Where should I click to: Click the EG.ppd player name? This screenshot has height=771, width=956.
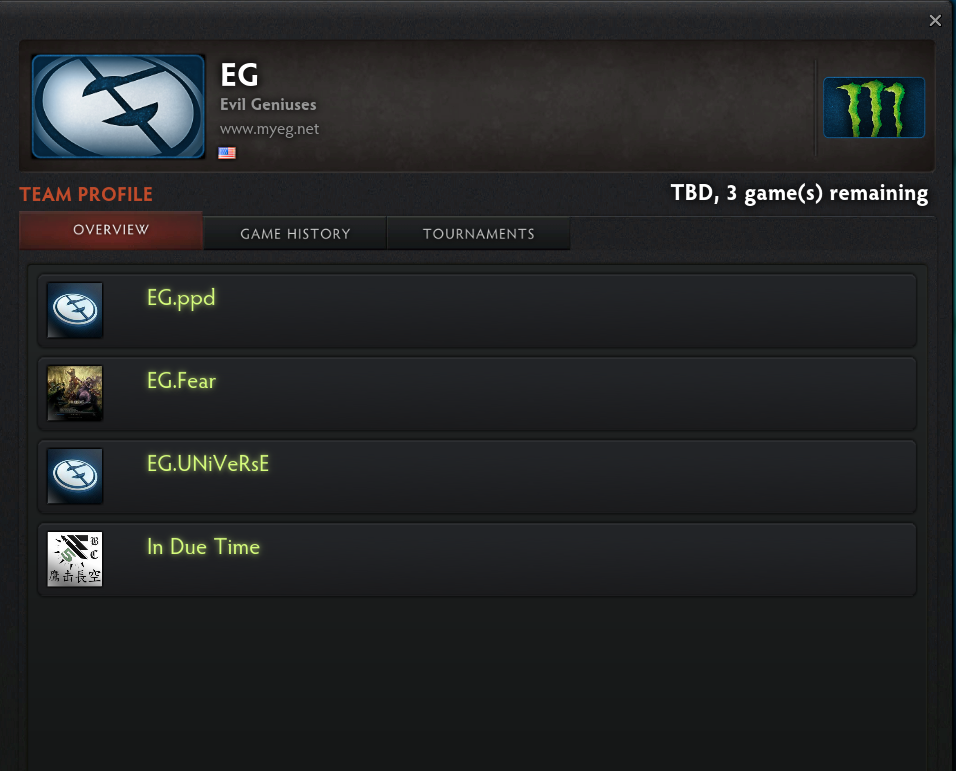pos(181,298)
